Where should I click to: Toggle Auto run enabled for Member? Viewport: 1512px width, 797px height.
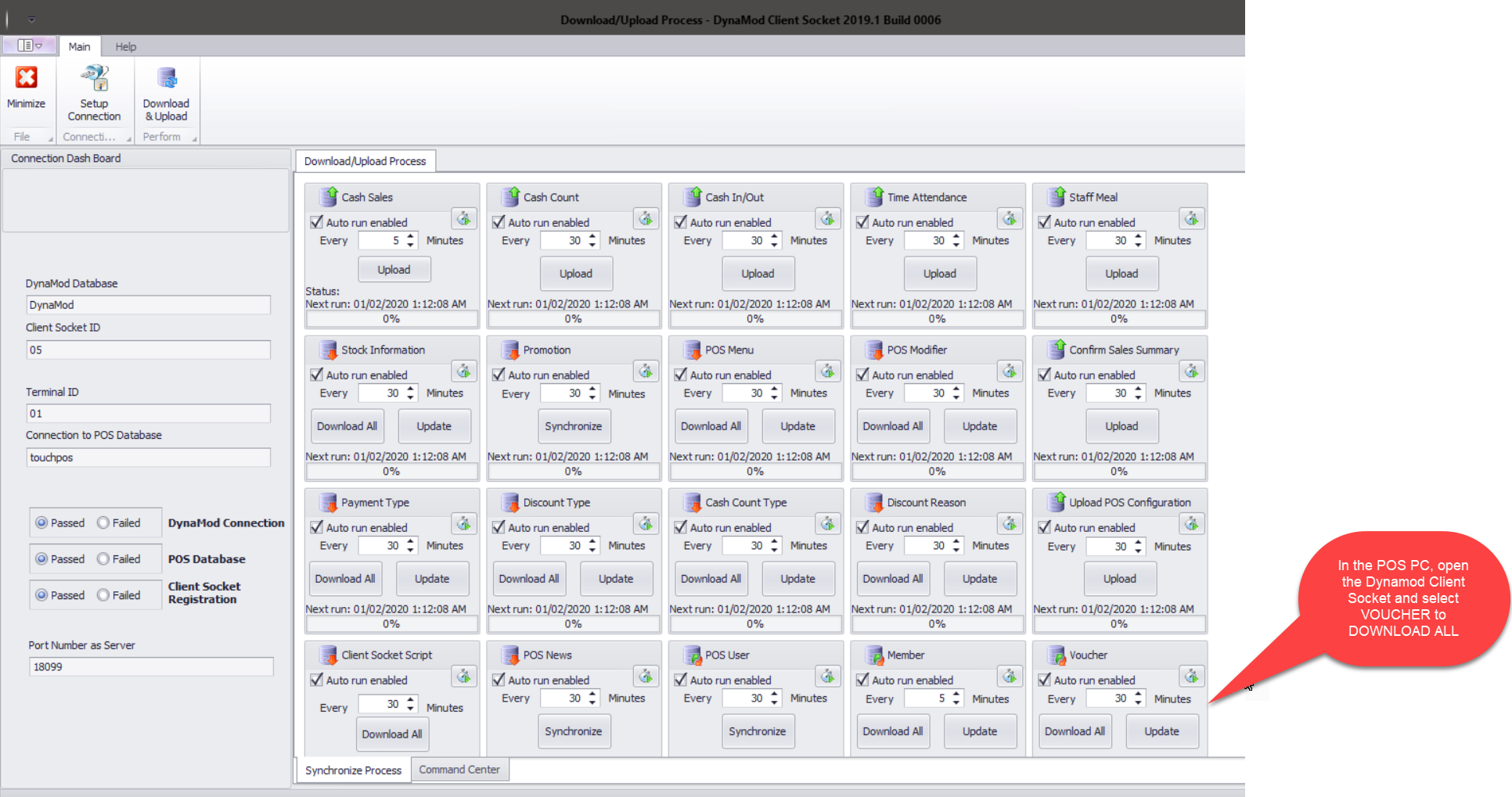[x=862, y=680]
